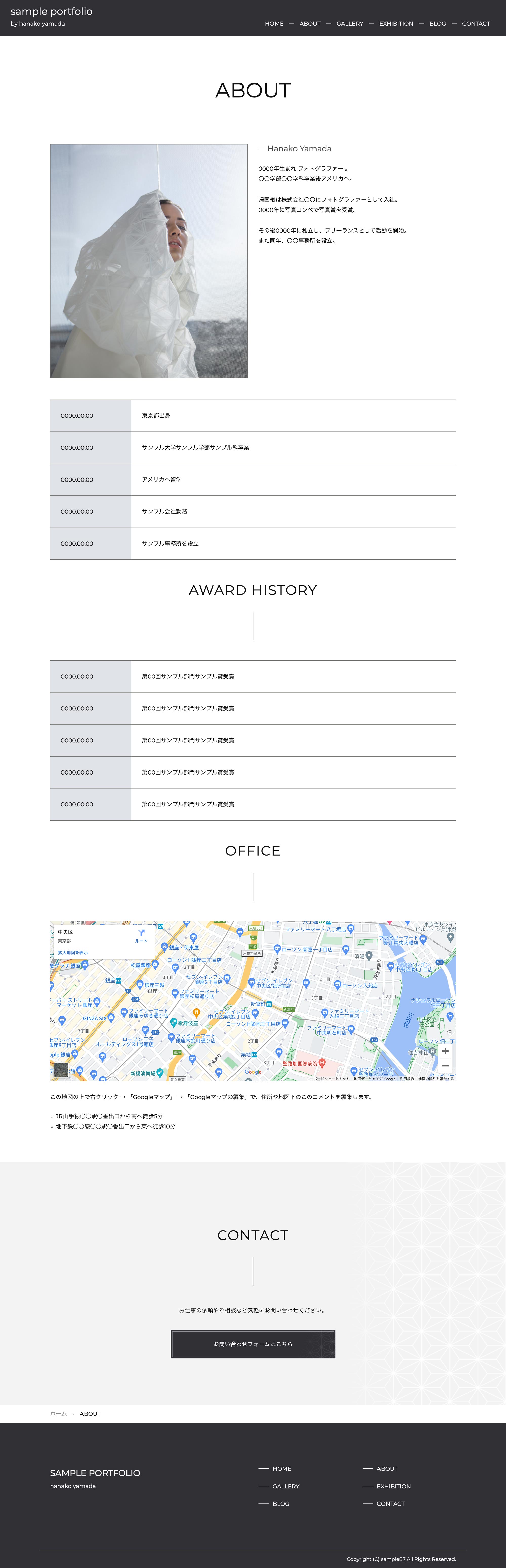Screen dimensions: 506x1568
Task: Click the アメリカへ留学 history row text
Action: point(161,480)
